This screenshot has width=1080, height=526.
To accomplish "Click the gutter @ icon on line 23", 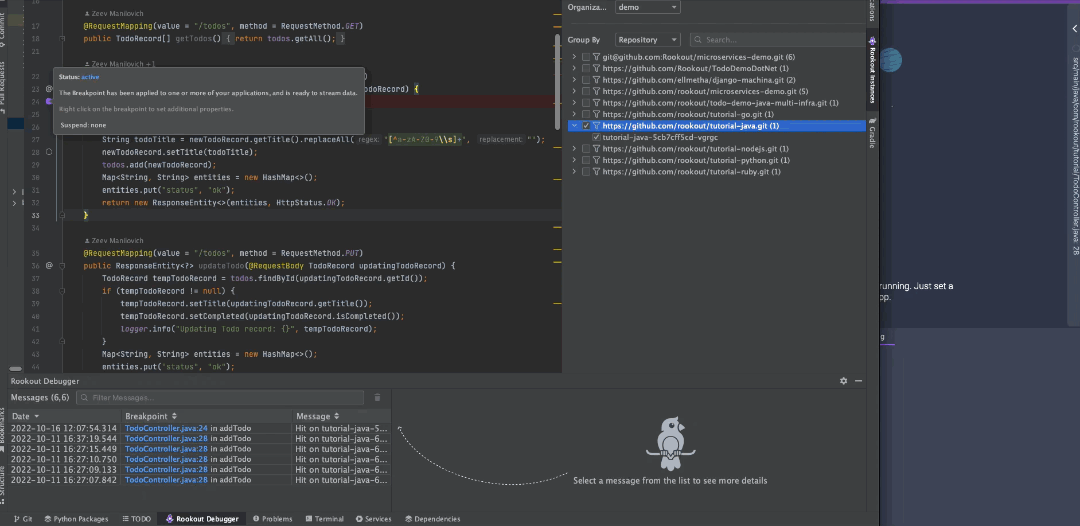I will pos(49,89).
